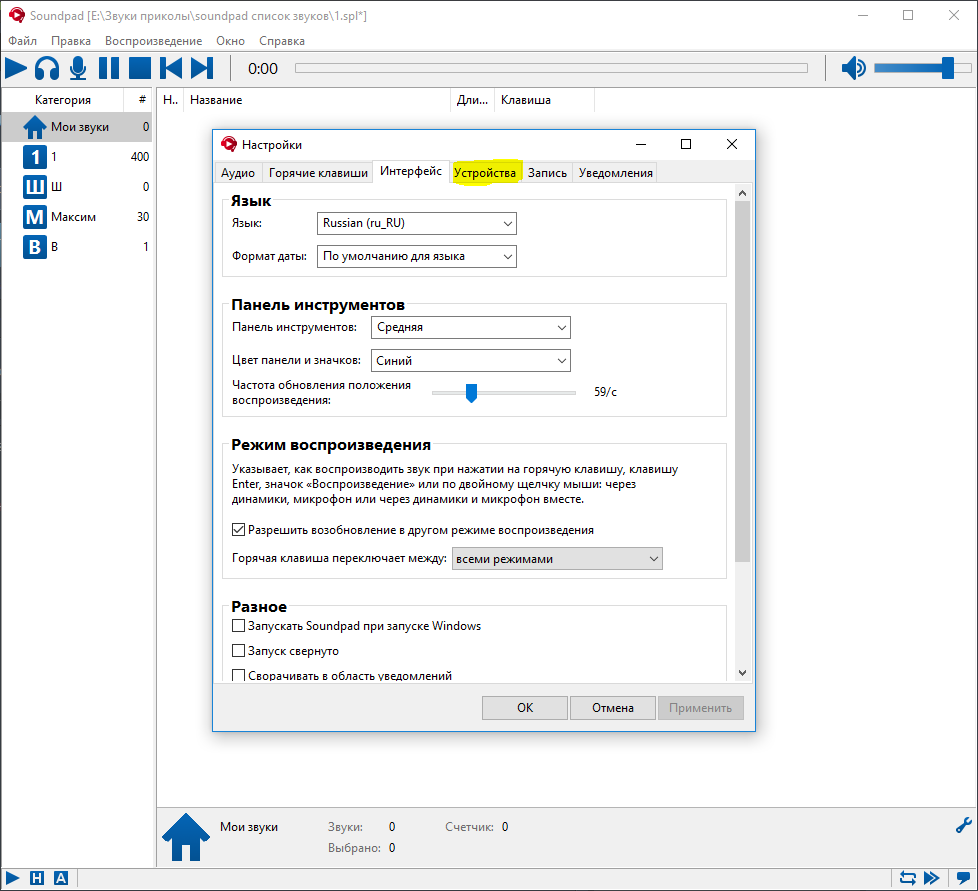Click the small play icon in status bar
Viewport: 978px width, 891px height.
12,879
